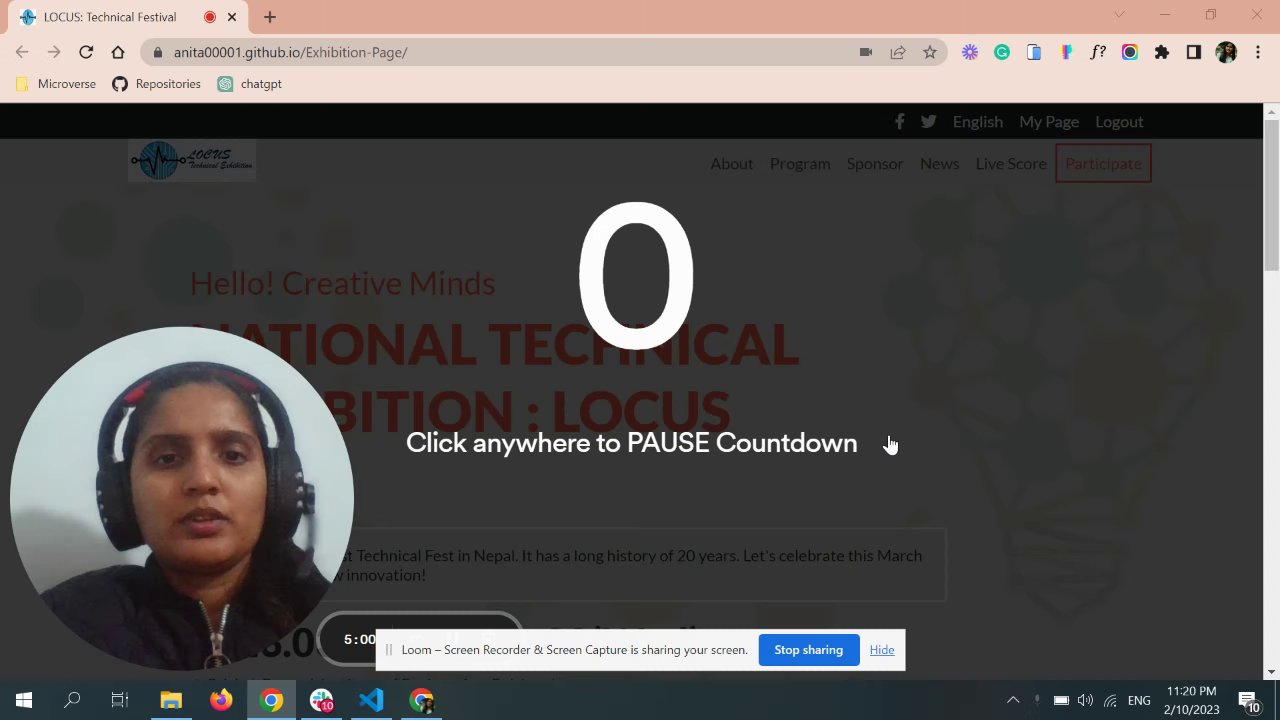Screen dimensions: 1280x720
Task: Open the News nav item
Action: (x=939, y=163)
